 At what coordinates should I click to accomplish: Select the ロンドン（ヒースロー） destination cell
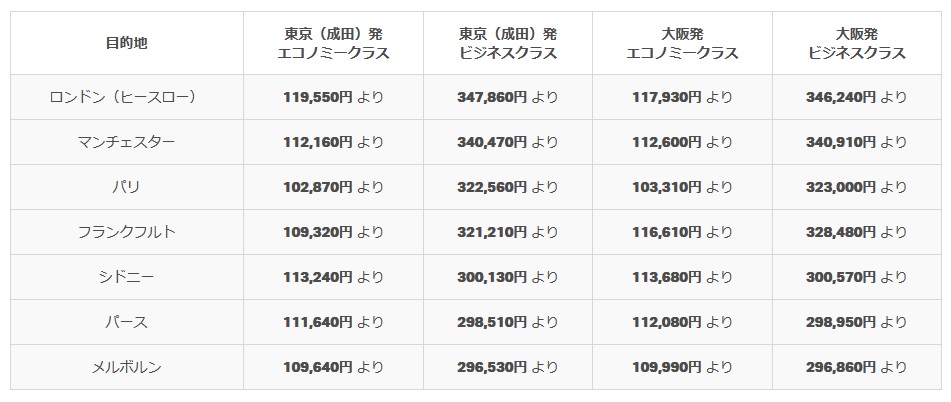[x=127, y=97]
